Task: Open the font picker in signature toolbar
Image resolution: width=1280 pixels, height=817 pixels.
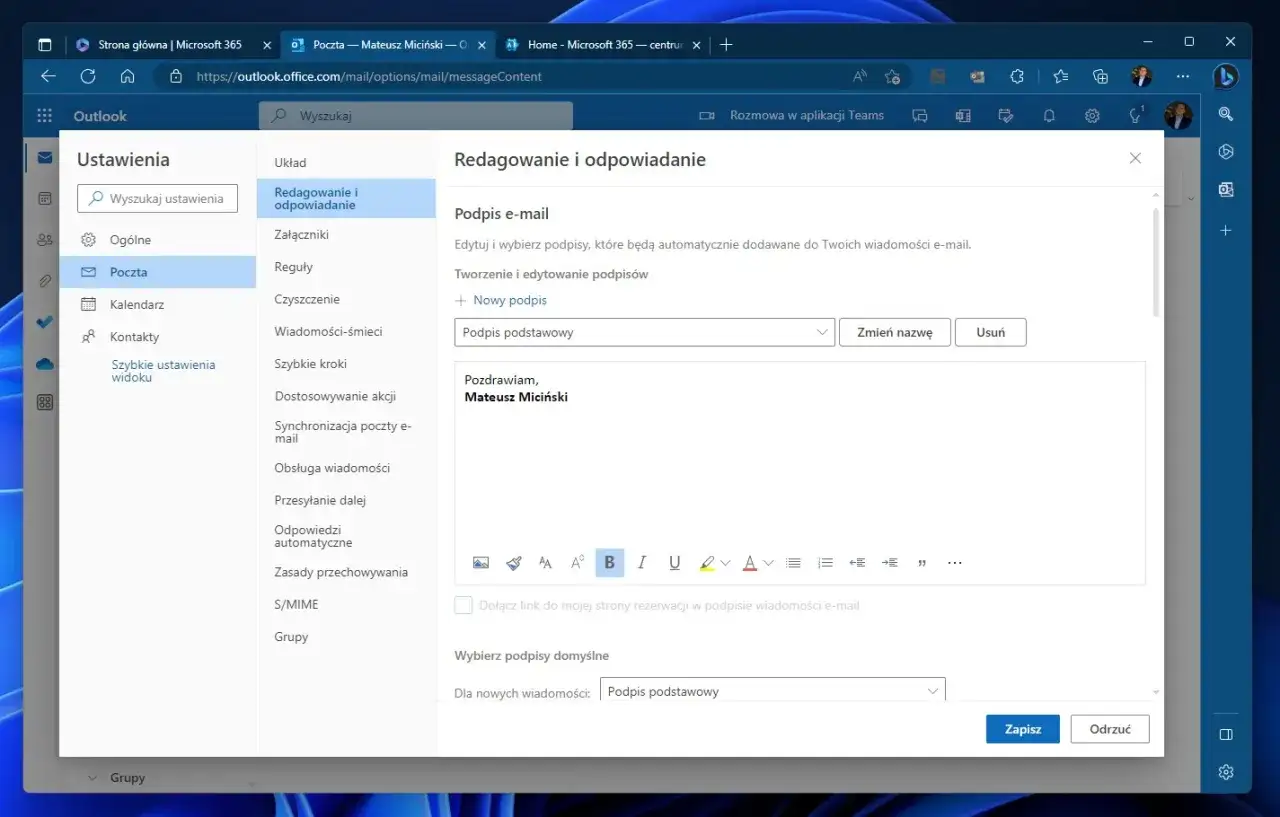Action: tap(545, 563)
